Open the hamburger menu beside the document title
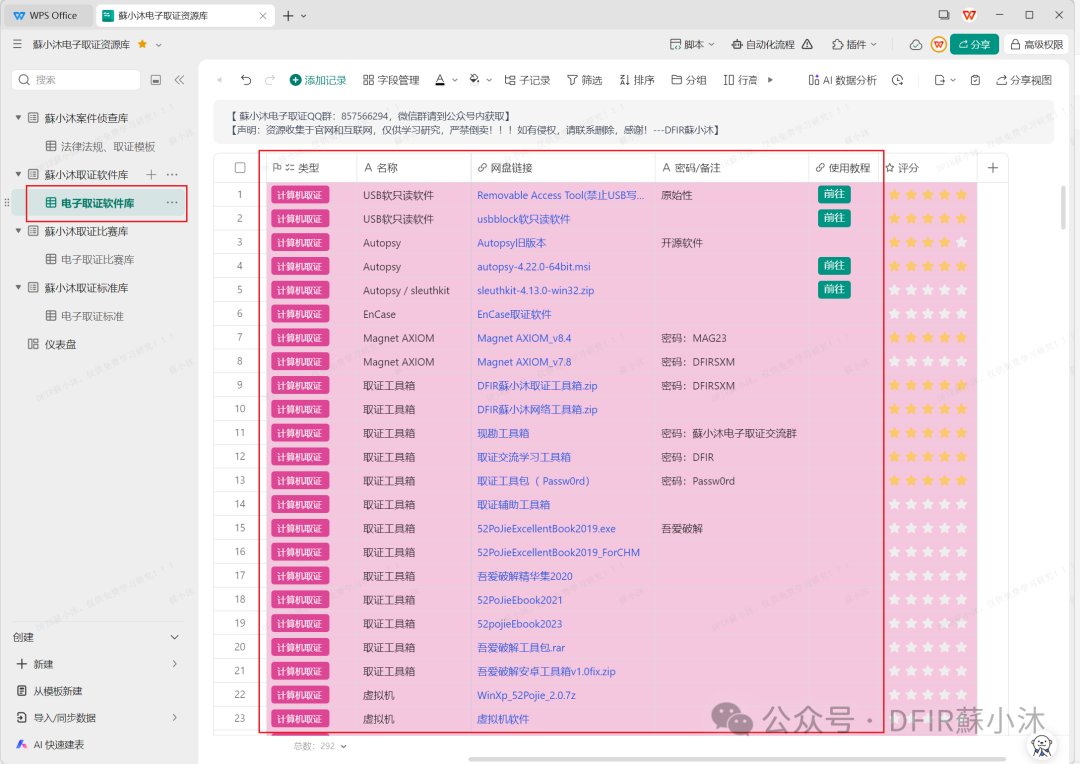The height and width of the screenshot is (764, 1080). tap(17, 44)
